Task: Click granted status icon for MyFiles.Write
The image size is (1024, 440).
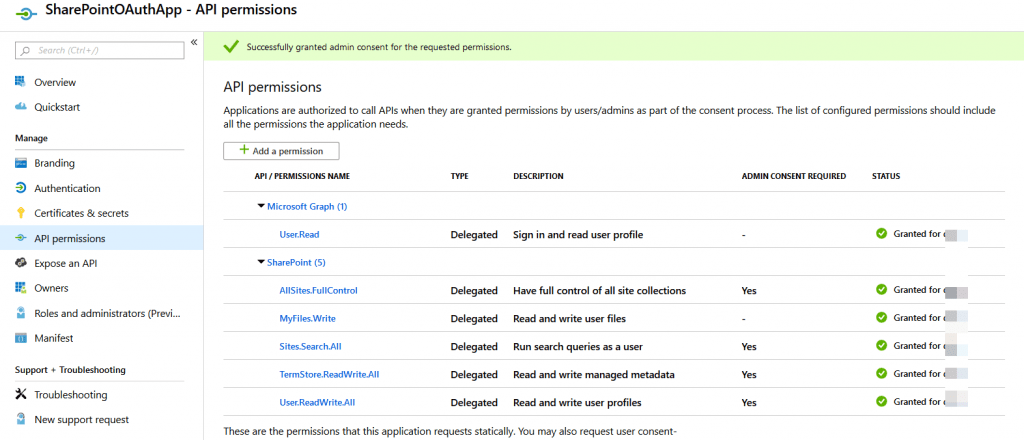Action: [x=881, y=317]
